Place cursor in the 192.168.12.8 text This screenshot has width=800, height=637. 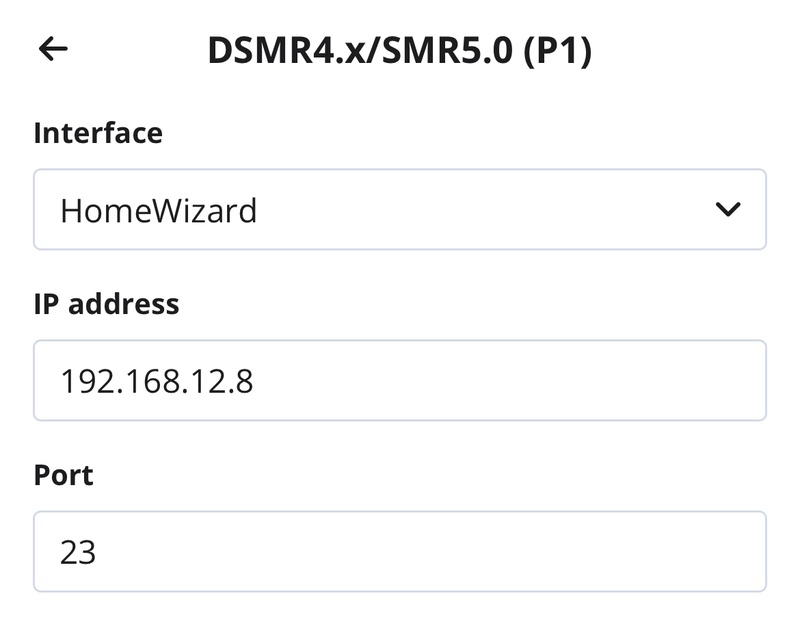(156, 381)
